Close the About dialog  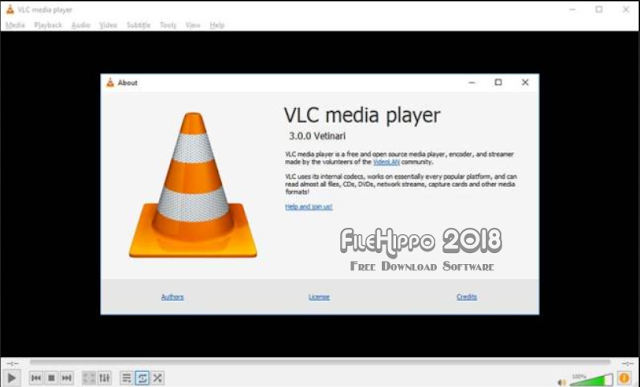pyautogui.click(x=525, y=82)
